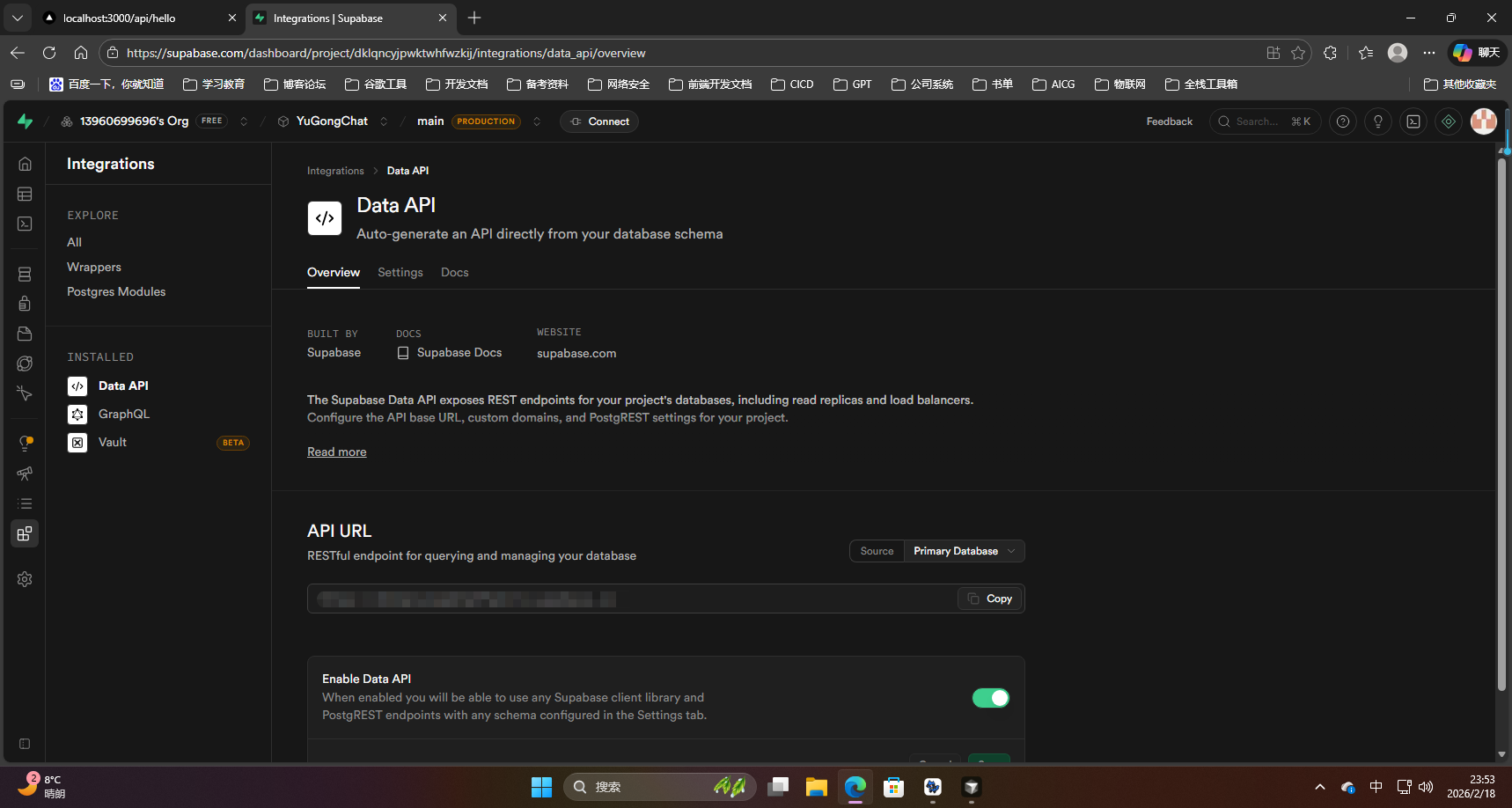This screenshot has height=808, width=1512.
Task: Open Edge Functions icon in sidebar
Action: tap(25, 364)
